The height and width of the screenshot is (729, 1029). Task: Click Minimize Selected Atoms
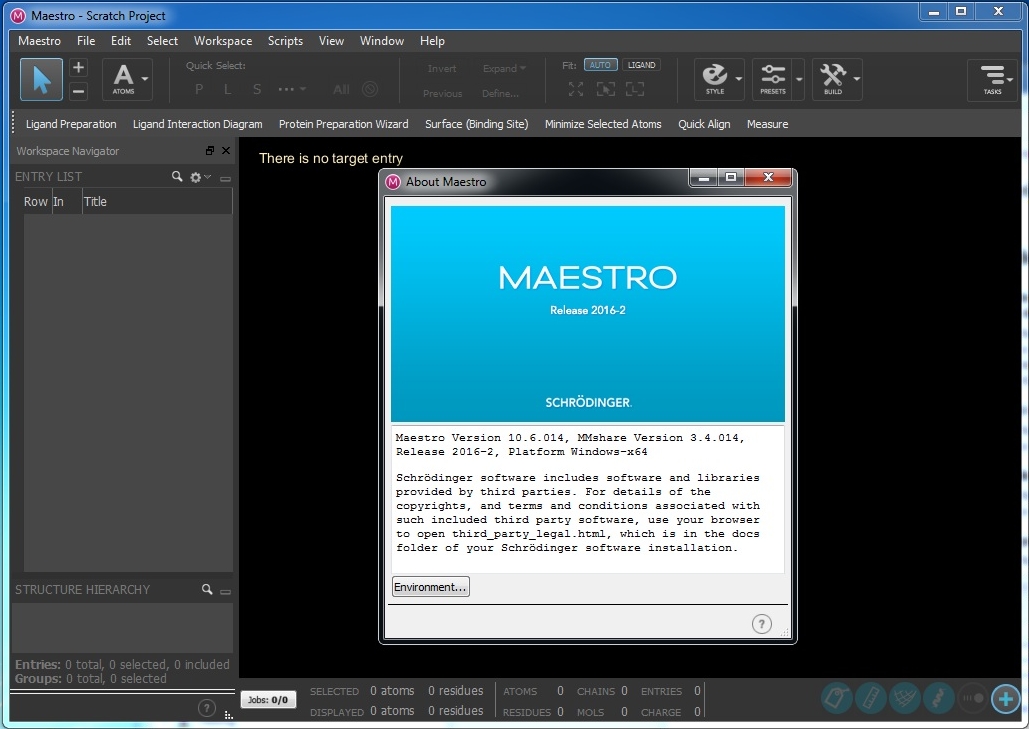[603, 124]
